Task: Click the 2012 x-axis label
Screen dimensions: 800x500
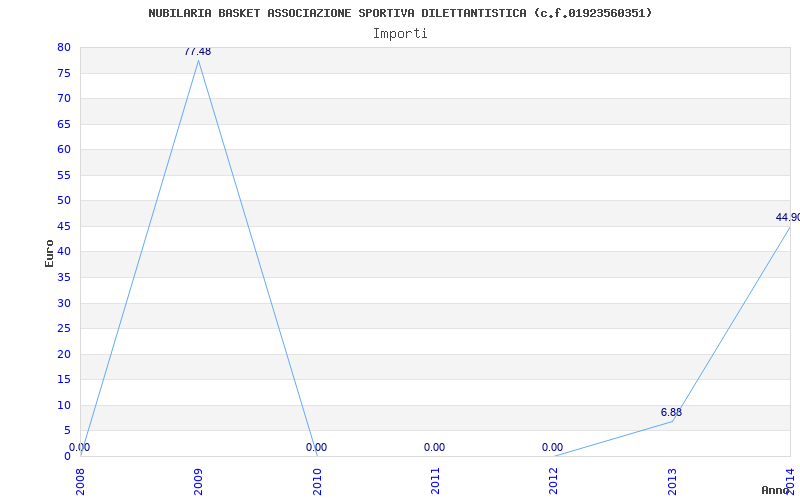Action: 554,481
